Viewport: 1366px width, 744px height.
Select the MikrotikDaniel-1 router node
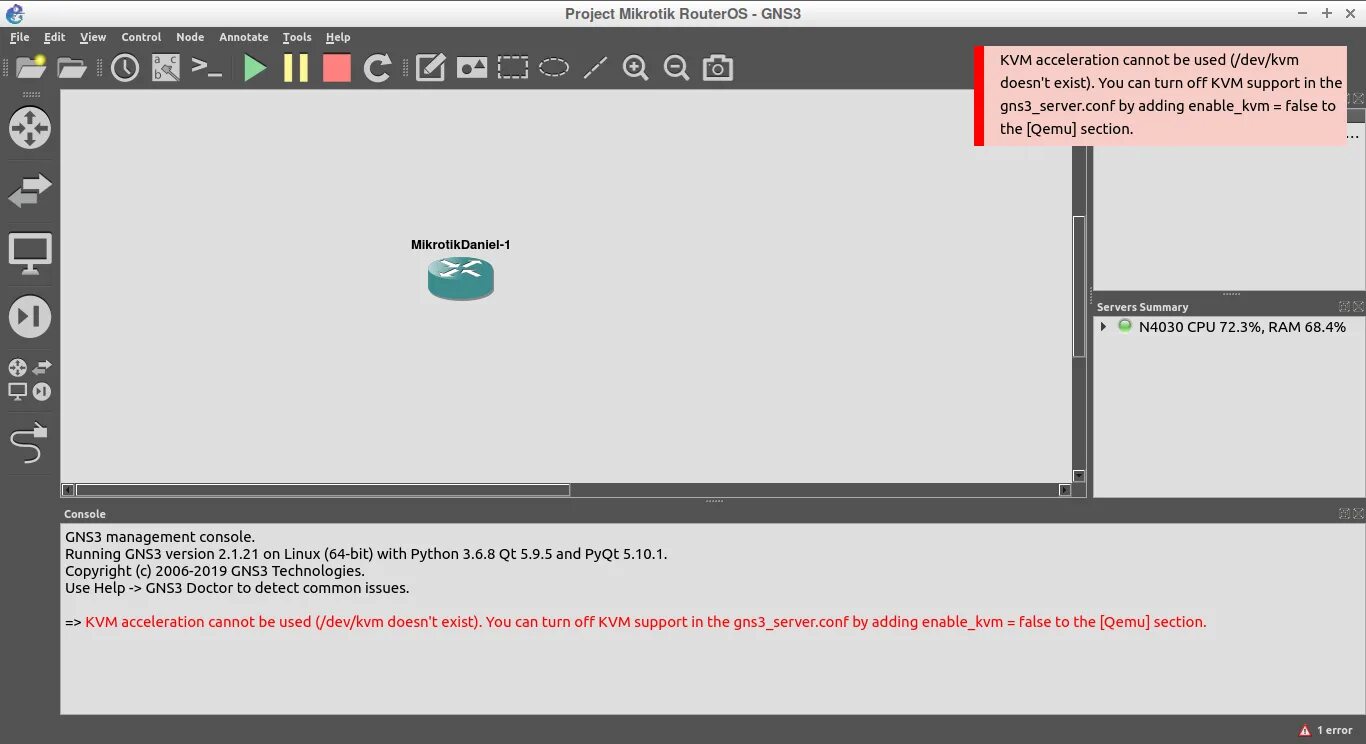click(461, 278)
